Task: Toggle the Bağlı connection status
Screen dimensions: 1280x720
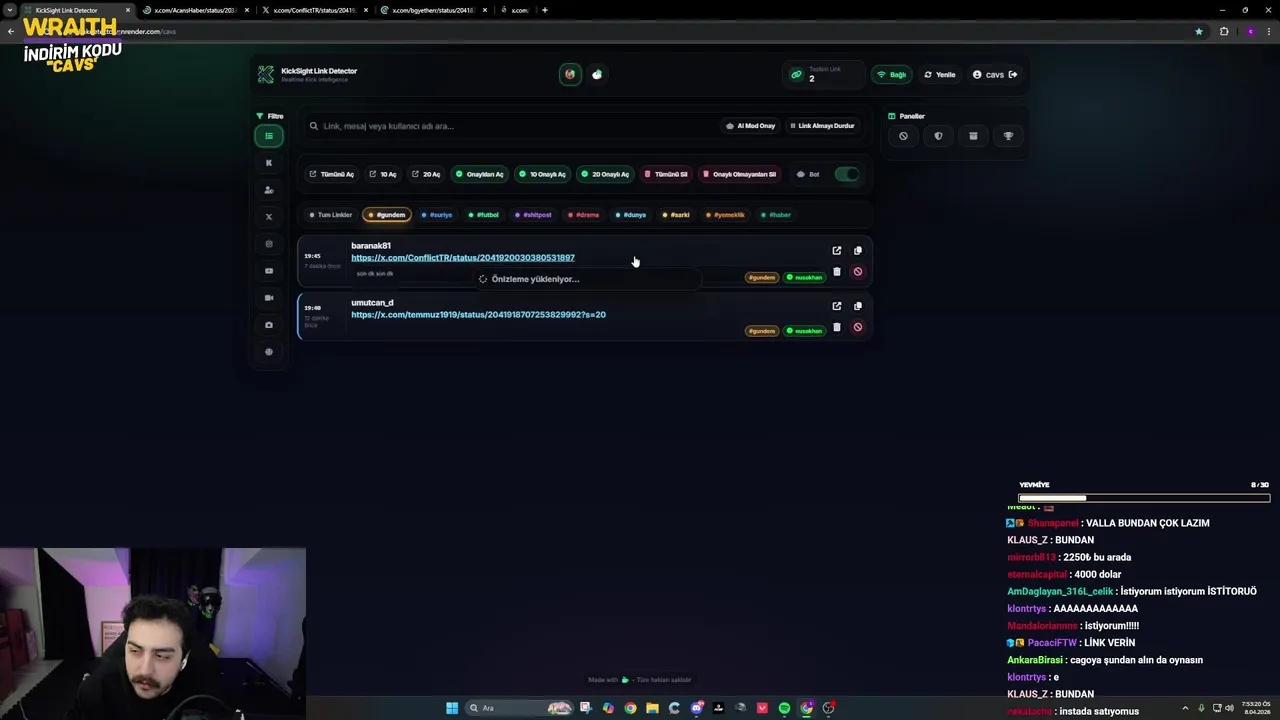Action: tap(892, 75)
